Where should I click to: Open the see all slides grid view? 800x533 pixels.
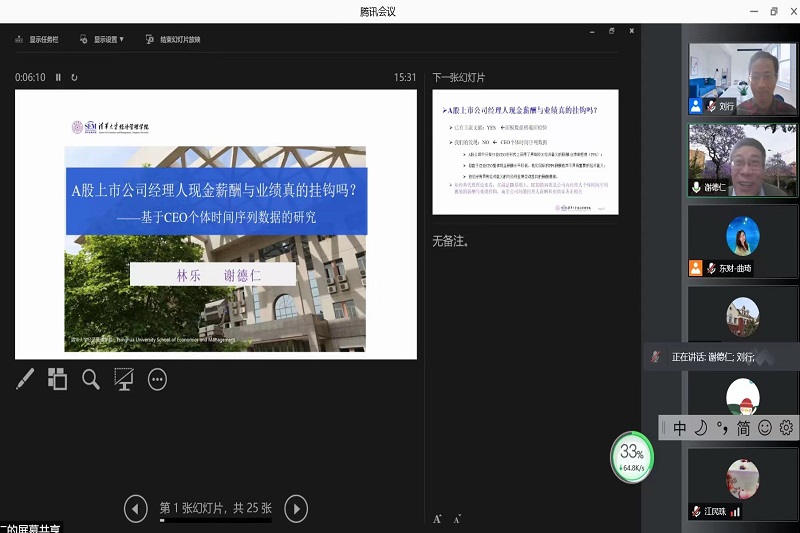click(x=58, y=379)
